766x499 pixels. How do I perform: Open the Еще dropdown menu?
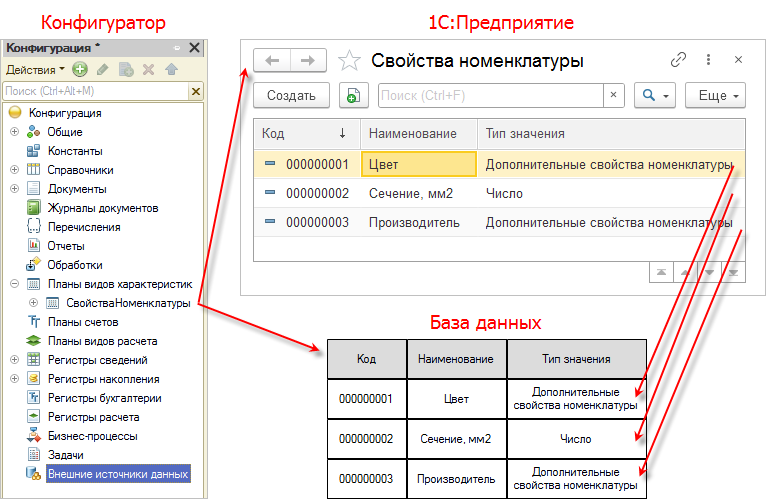pos(715,95)
